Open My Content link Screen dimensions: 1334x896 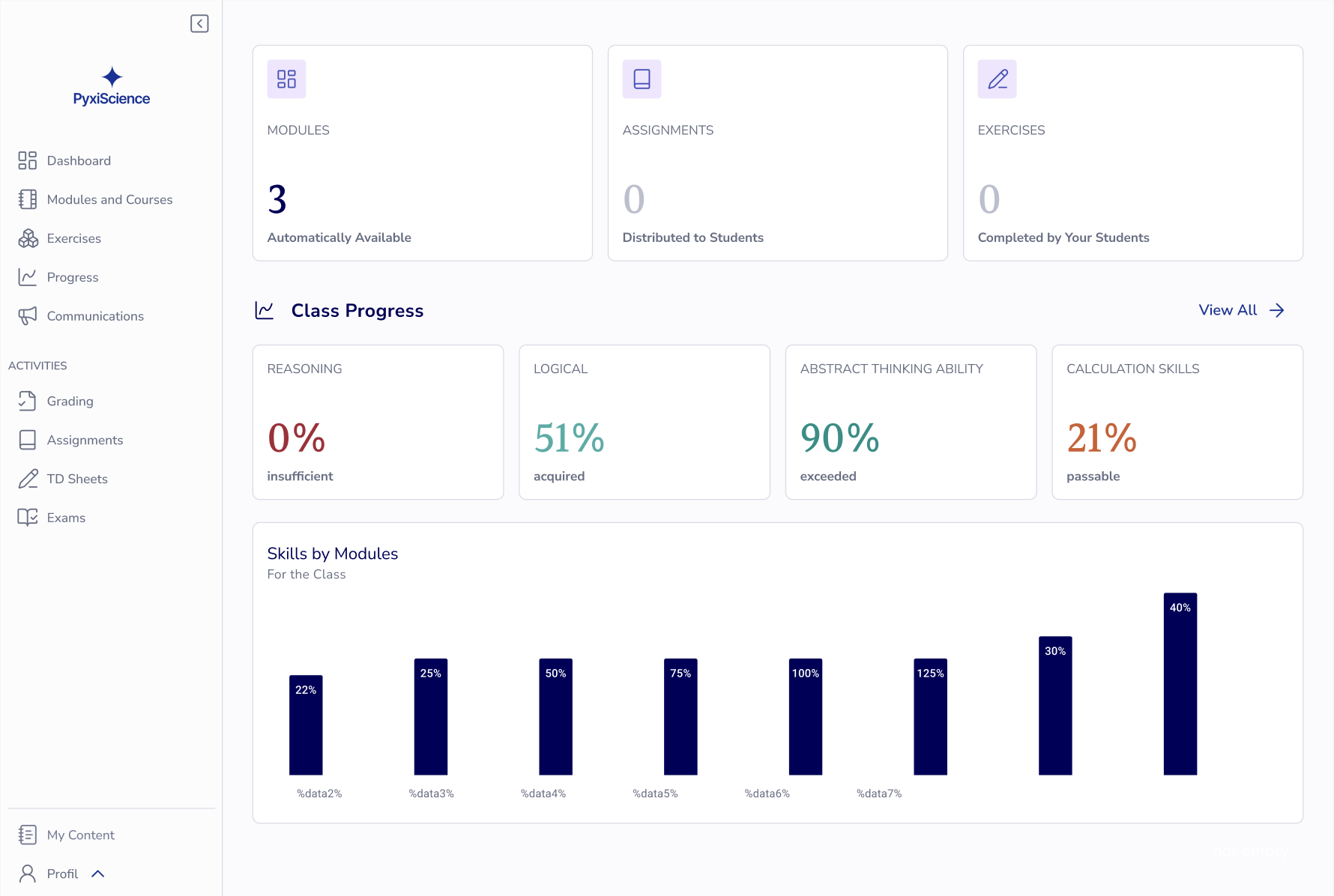(81, 835)
